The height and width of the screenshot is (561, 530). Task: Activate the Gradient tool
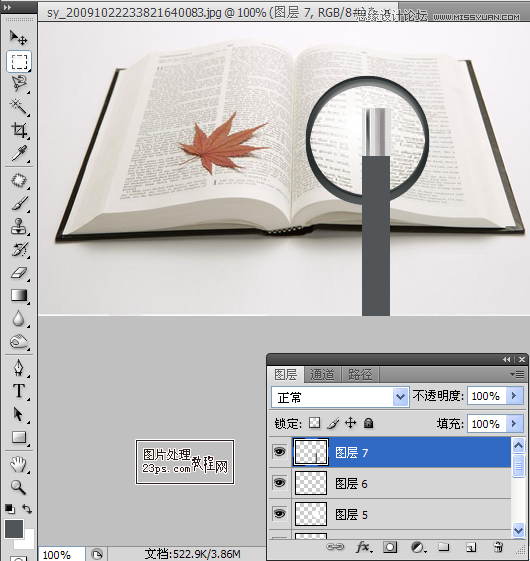(18, 296)
